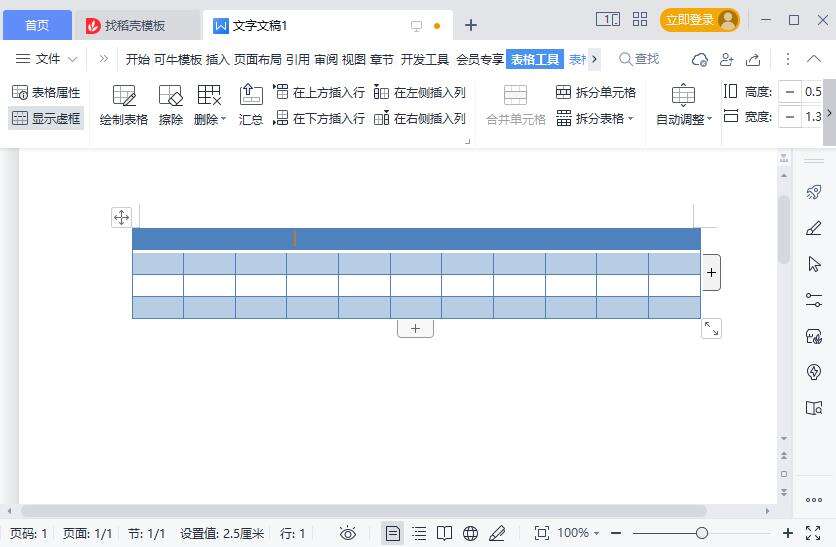Switch to the Developer Tools (开发工具) tab
The image size is (836, 547).
(x=424, y=59)
